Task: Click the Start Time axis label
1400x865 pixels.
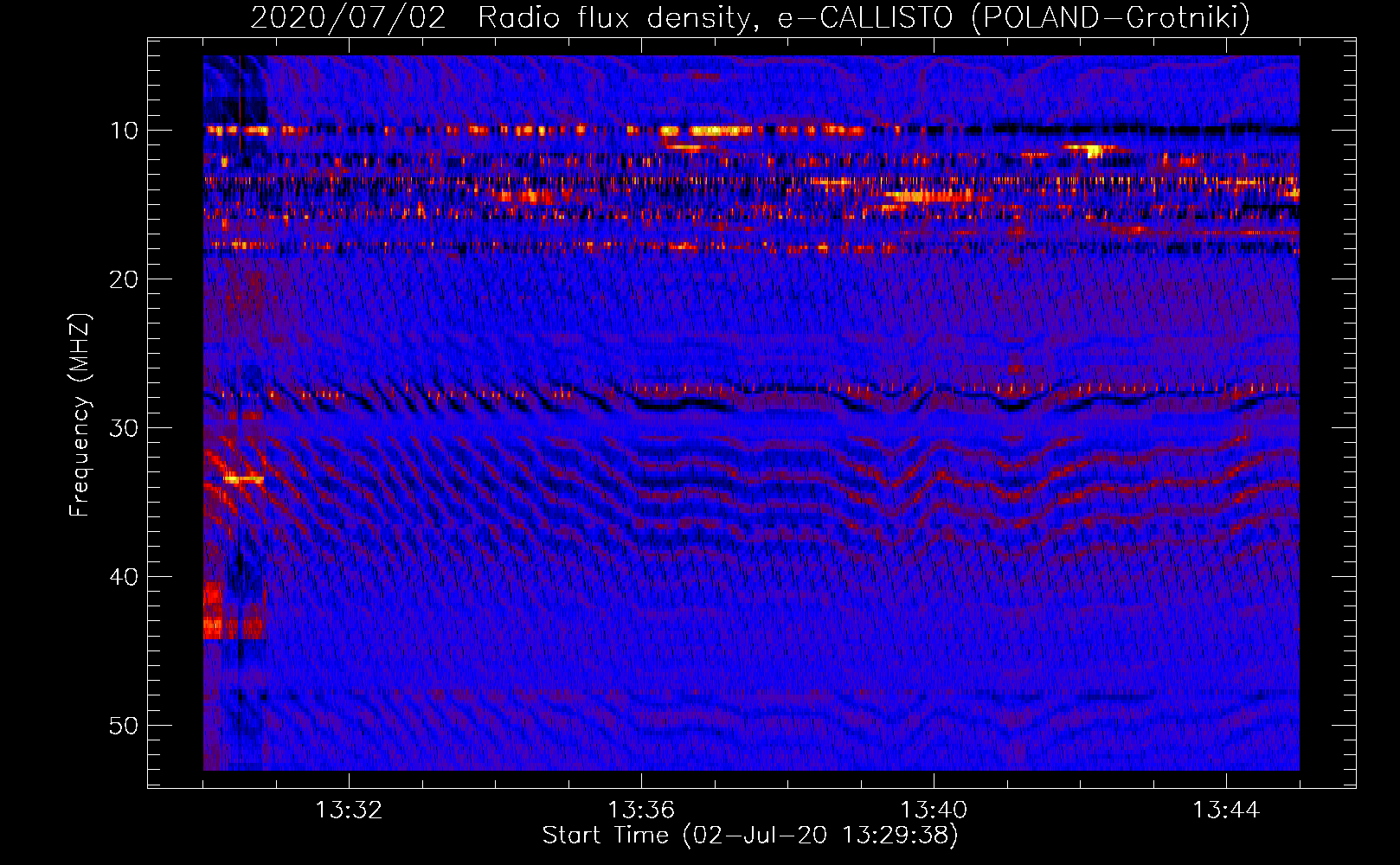Action: (x=750, y=836)
